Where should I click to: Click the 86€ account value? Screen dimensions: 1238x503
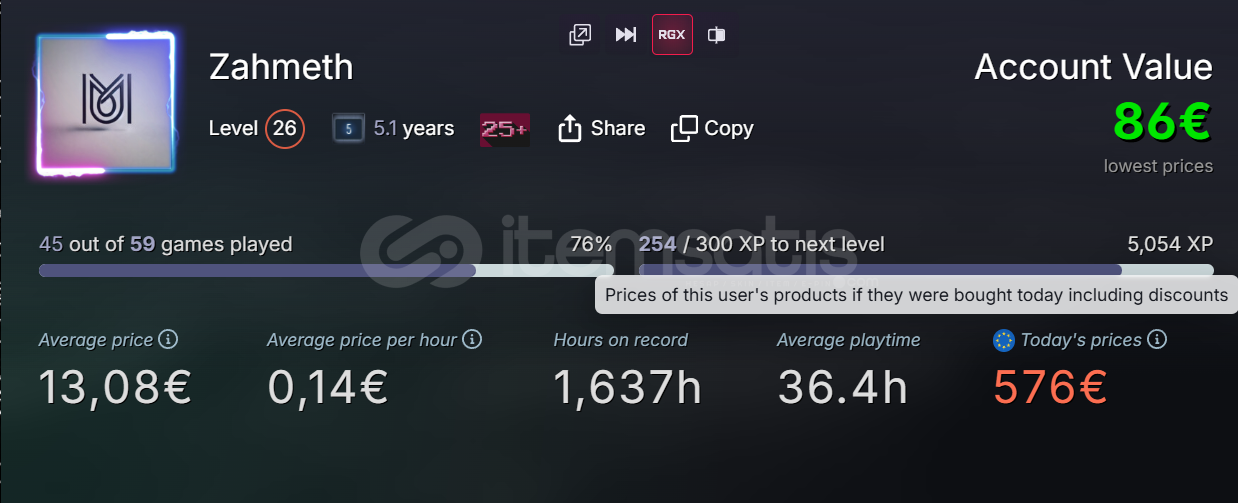pyautogui.click(x=1162, y=122)
